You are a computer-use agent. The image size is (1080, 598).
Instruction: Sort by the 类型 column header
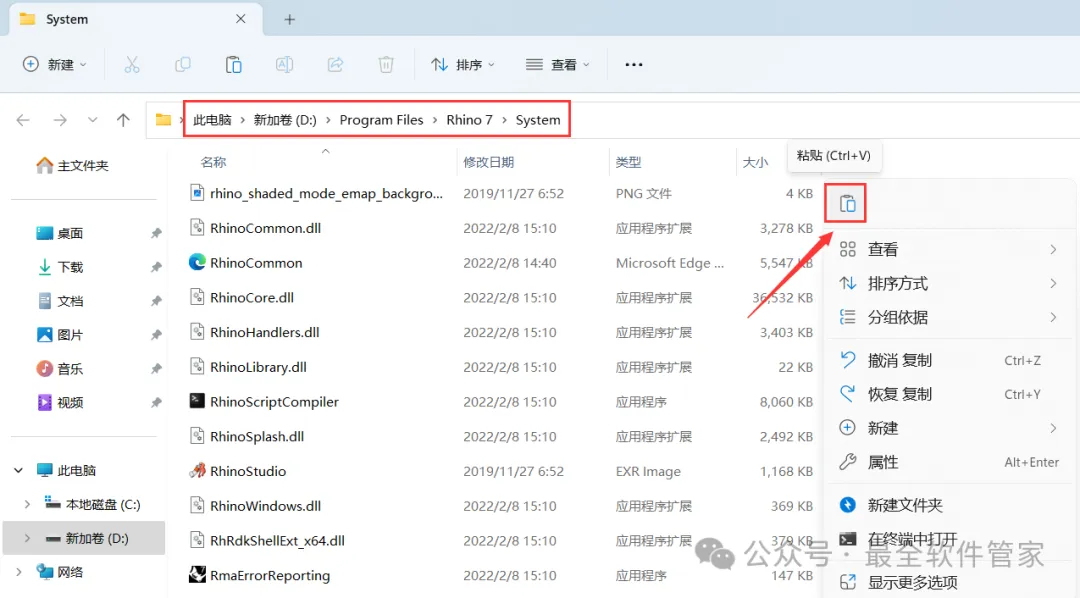(628, 163)
